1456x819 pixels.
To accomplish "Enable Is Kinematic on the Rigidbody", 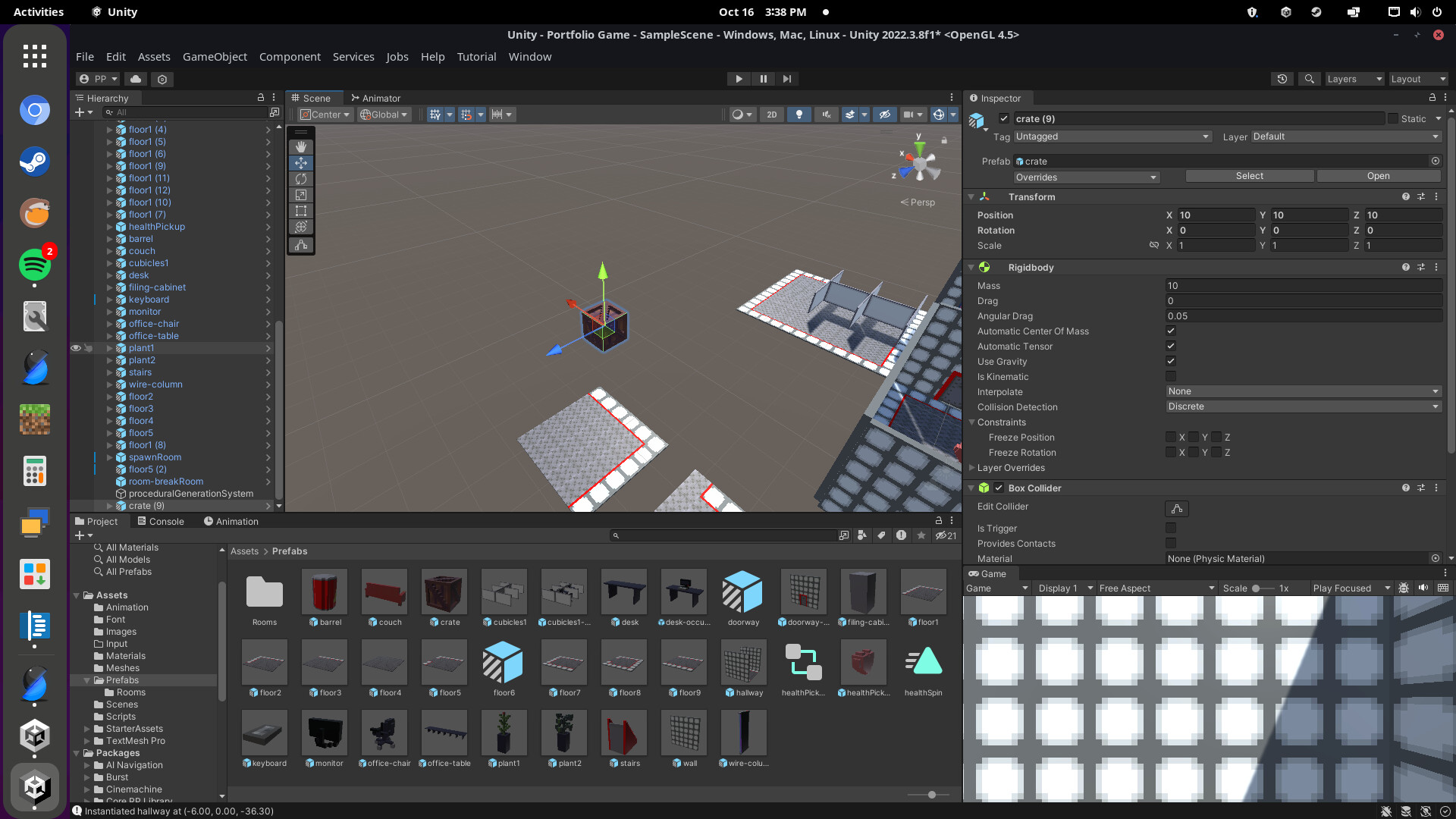I will coord(1171,376).
